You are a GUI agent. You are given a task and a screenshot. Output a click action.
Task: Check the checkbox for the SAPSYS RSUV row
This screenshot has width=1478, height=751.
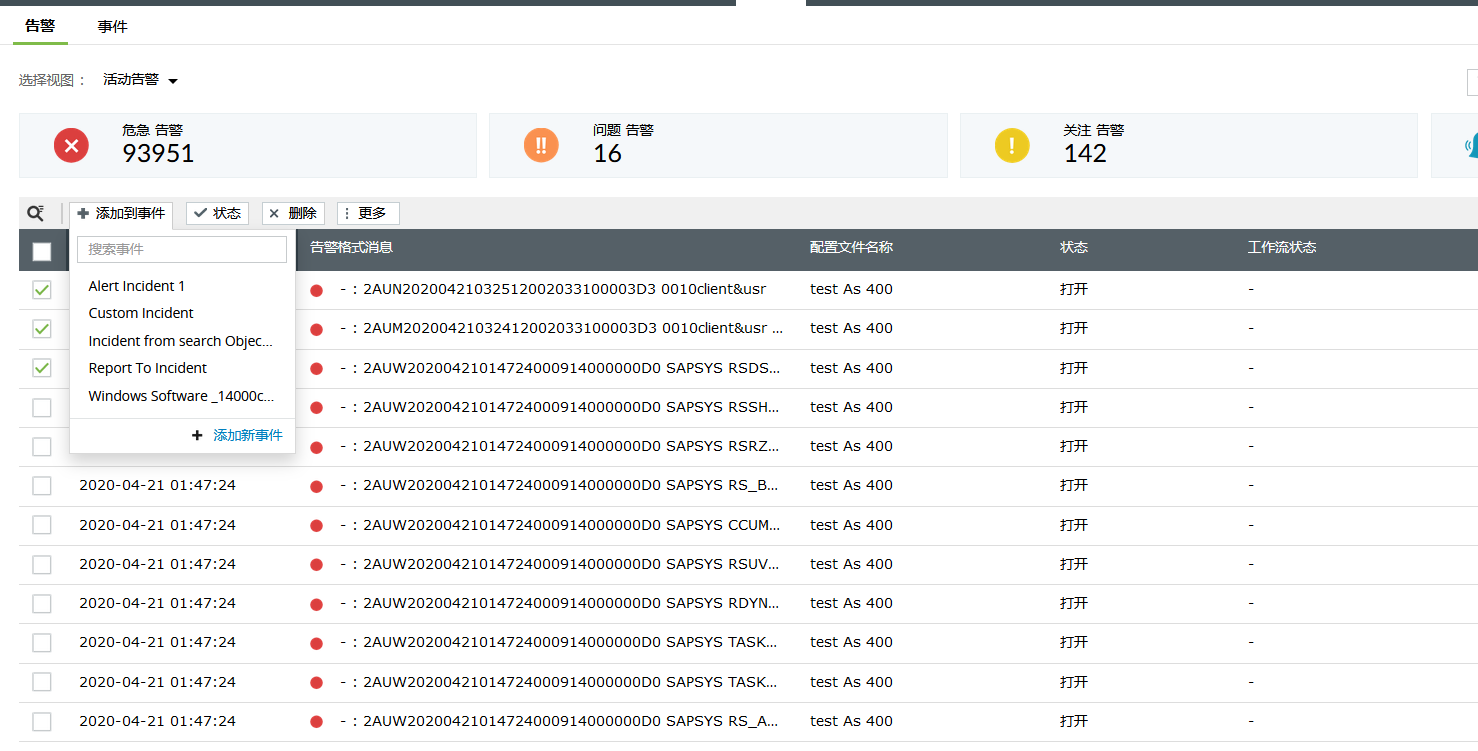42,564
